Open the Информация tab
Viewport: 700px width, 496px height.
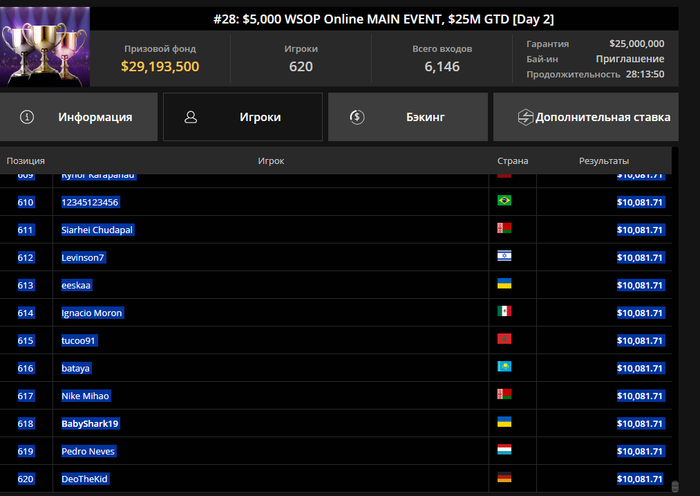[x=79, y=117]
